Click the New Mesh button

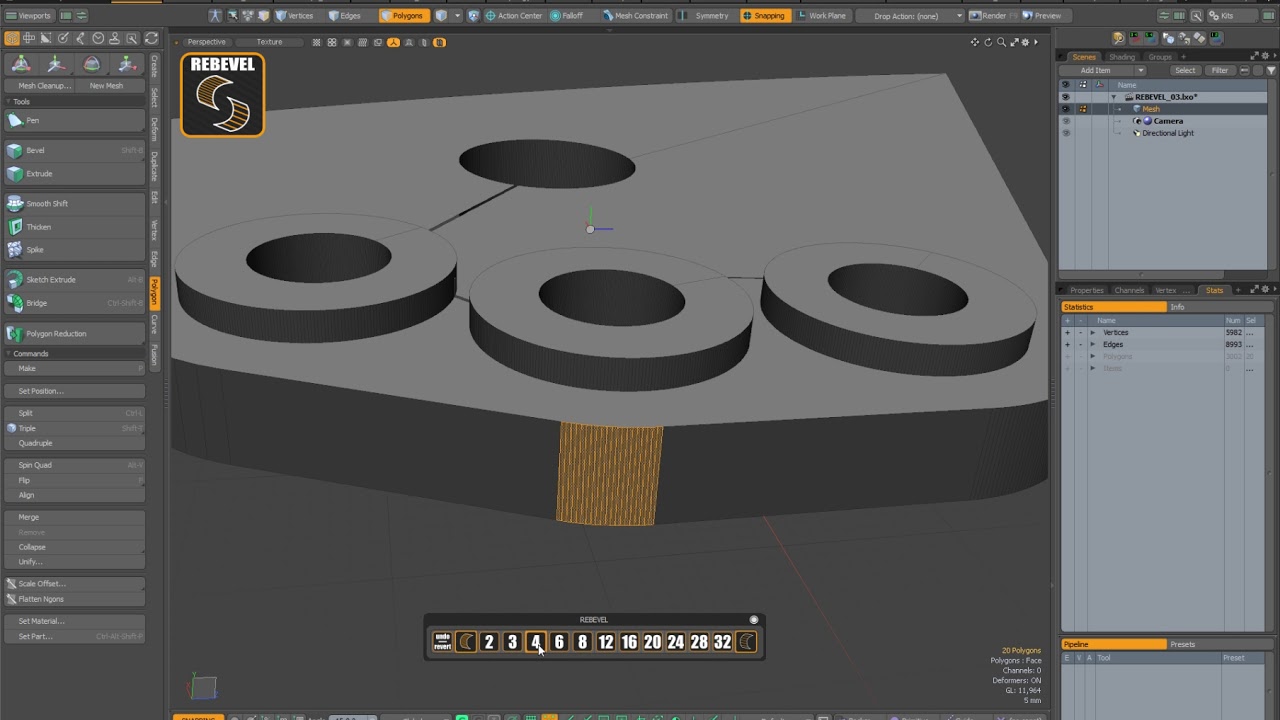tap(106, 86)
